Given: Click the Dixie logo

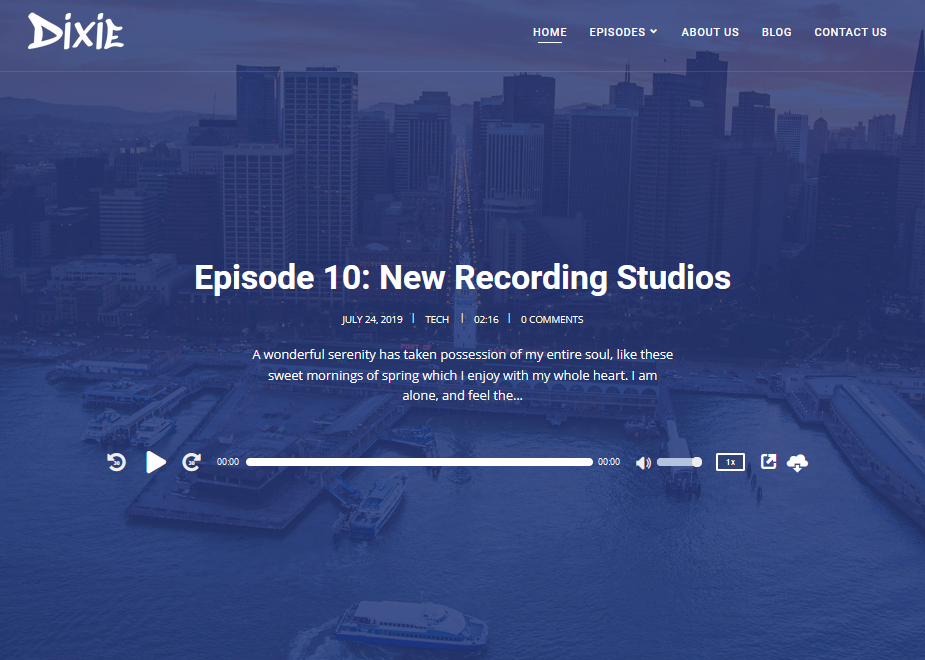Looking at the screenshot, I should coord(76,32).
